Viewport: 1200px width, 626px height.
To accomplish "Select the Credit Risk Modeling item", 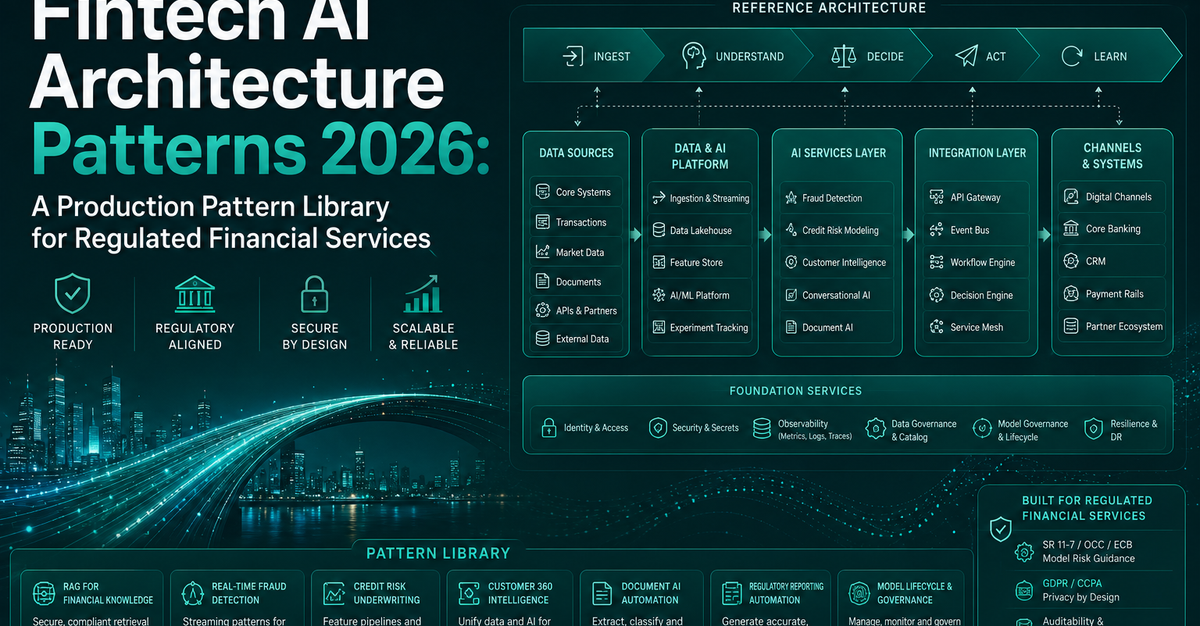I will [x=835, y=230].
